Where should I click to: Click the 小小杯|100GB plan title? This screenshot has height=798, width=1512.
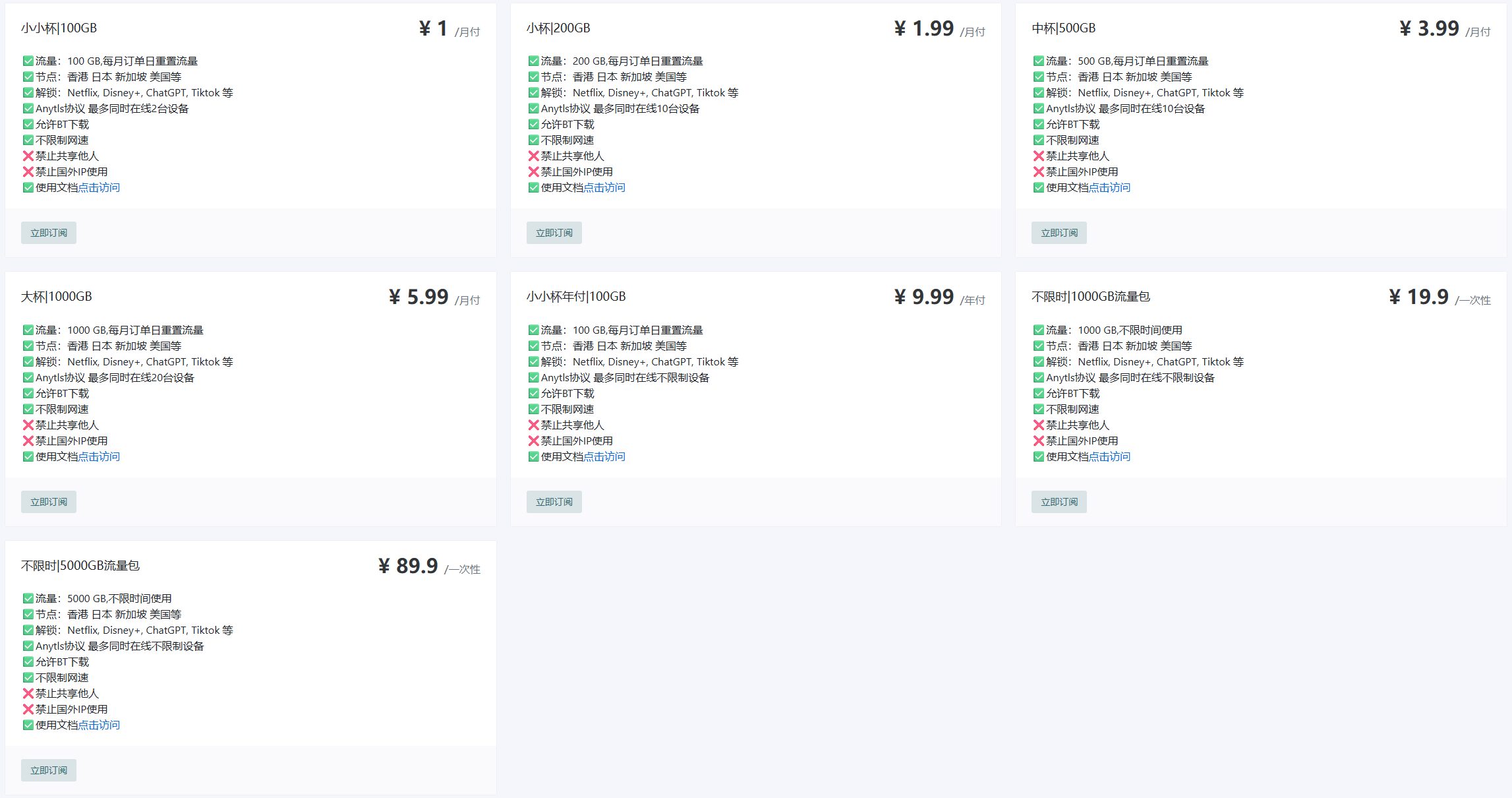[x=59, y=28]
